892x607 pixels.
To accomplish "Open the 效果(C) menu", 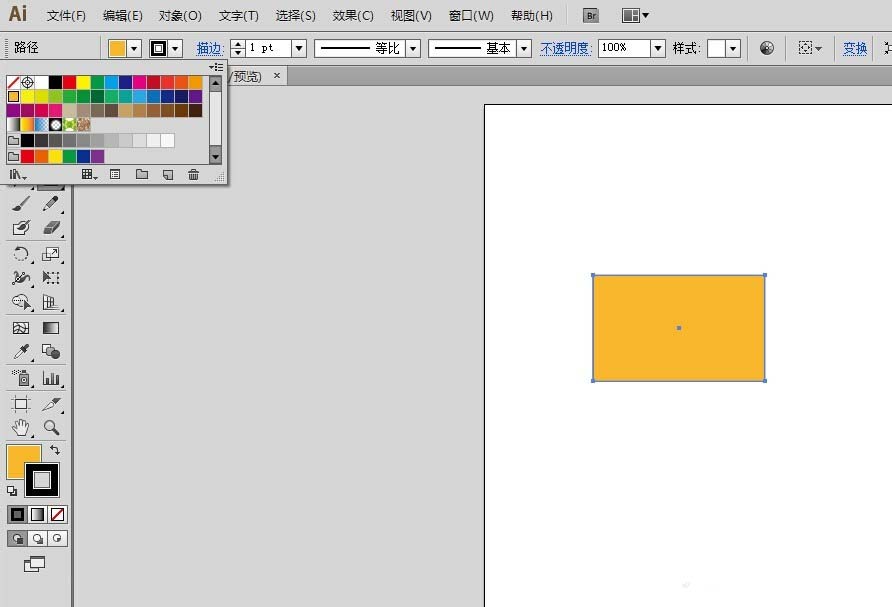I will (353, 16).
